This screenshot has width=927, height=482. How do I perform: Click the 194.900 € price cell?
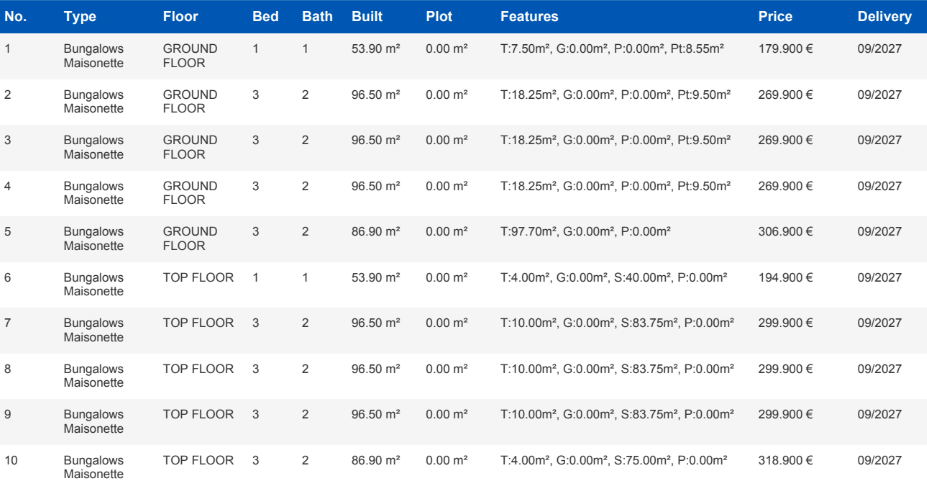click(785, 278)
